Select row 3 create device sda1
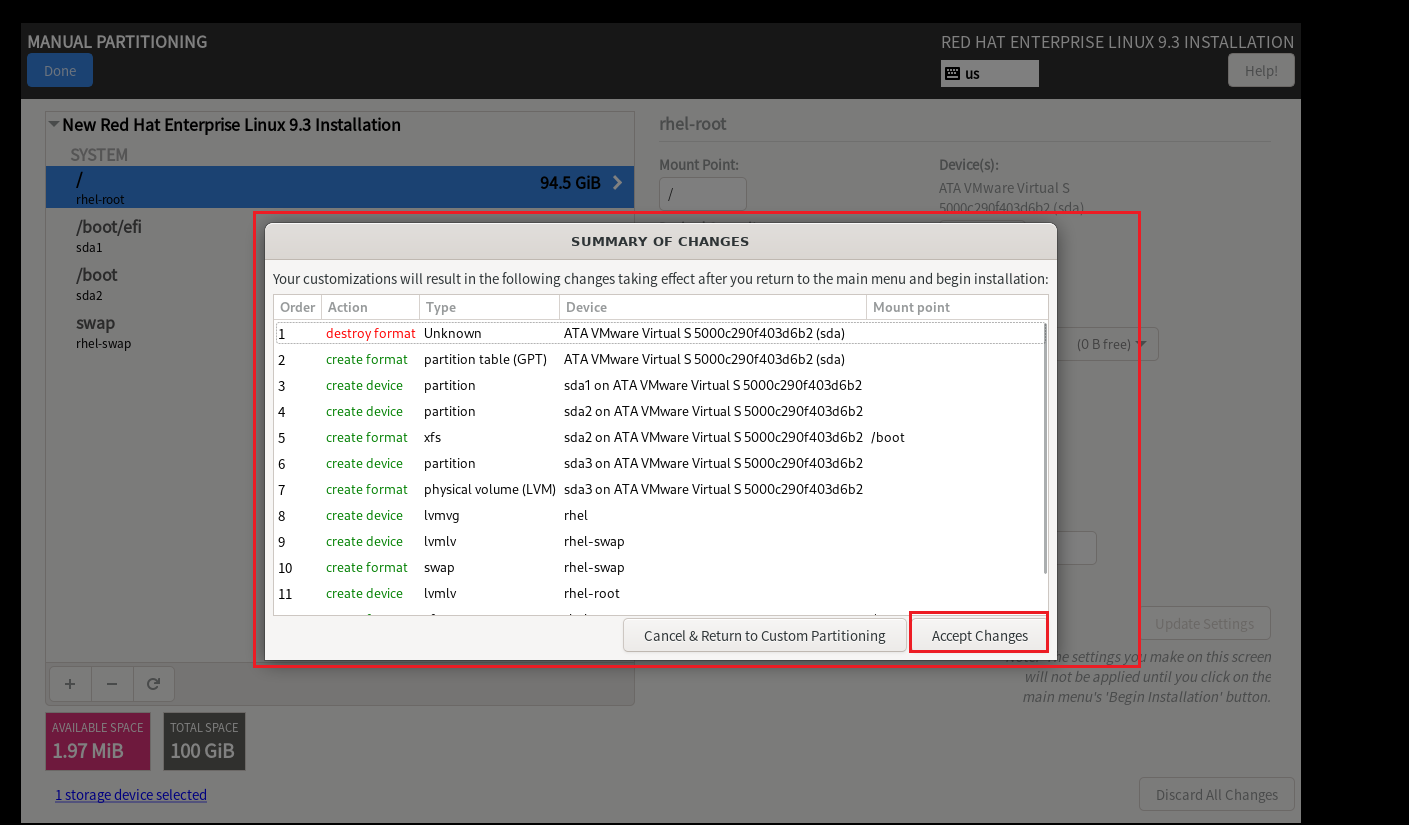The height and width of the screenshot is (825, 1409). (659, 385)
